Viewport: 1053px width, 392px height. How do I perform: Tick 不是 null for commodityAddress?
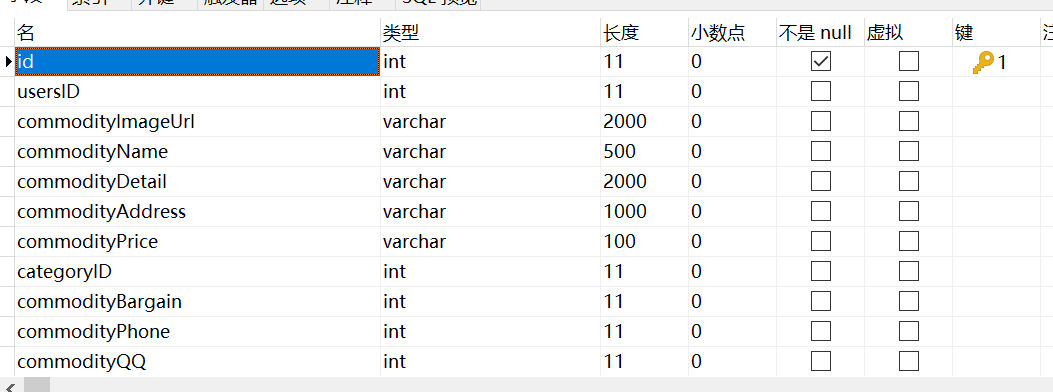tap(821, 211)
